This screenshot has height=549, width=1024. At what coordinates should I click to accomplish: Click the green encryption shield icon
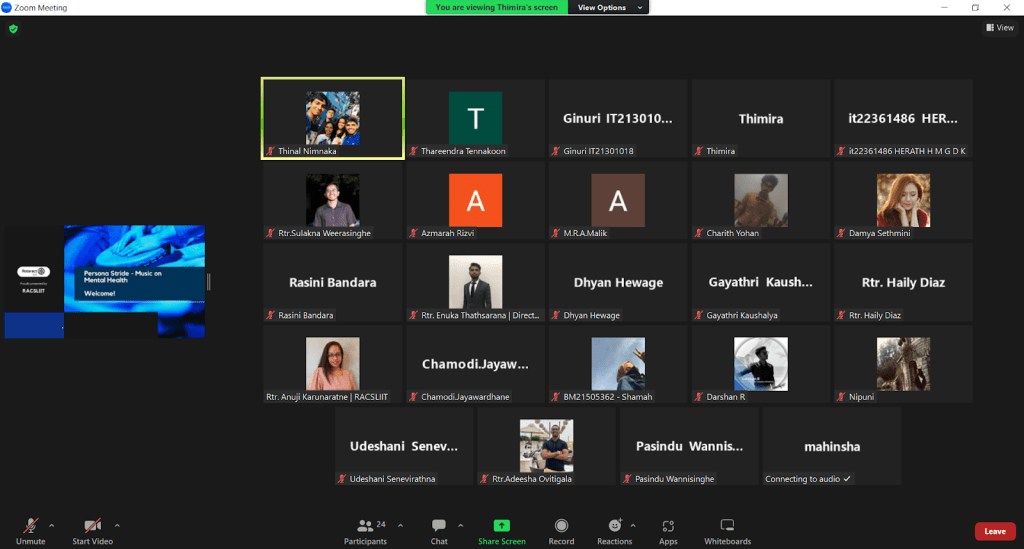click(13, 29)
